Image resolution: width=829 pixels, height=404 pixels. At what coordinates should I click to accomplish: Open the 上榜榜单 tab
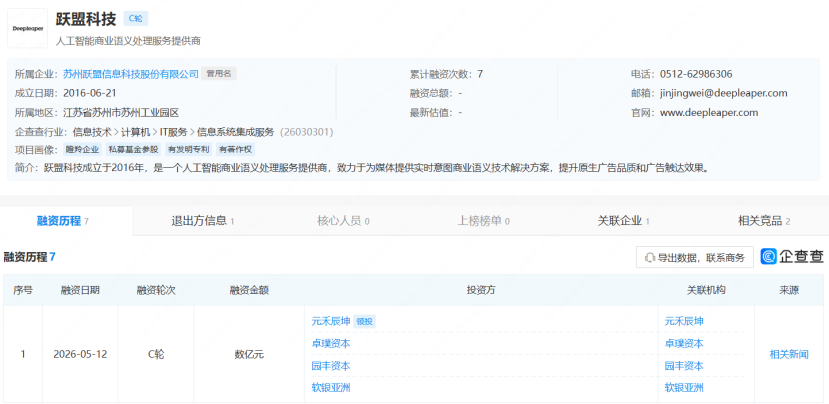[x=483, y=221]
